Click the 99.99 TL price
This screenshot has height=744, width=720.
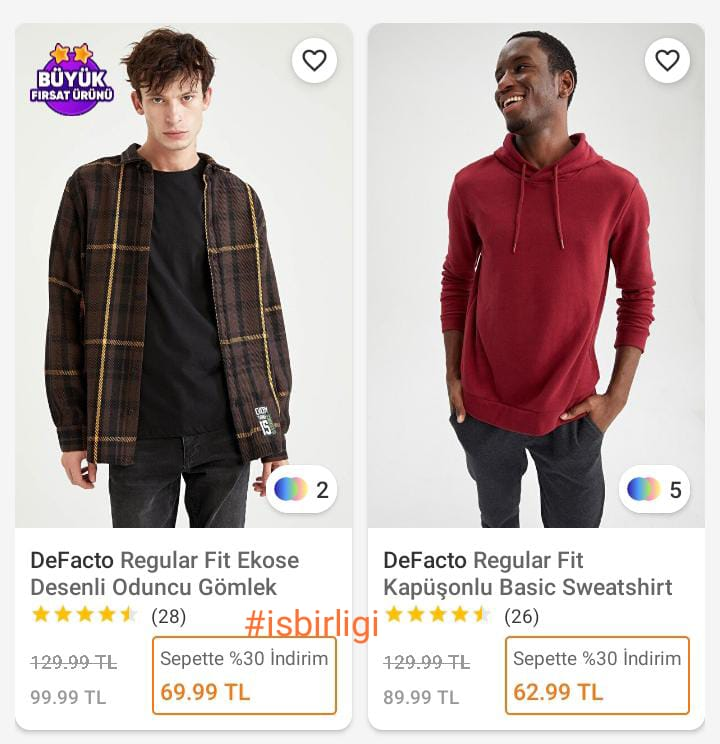(x=68, y=697)
